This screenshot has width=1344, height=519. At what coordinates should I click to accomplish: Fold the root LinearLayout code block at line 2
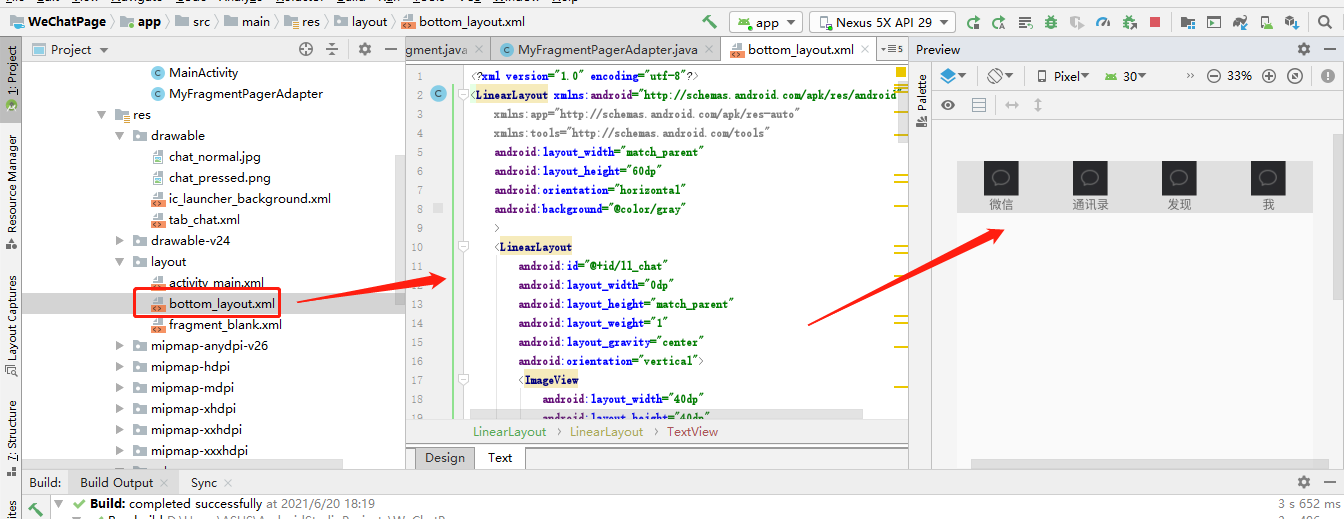[x=462, y=95]
